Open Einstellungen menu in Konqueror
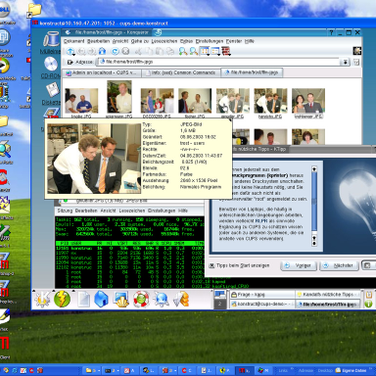This screenshot has width=376, height=376. [x=209, y=41]
